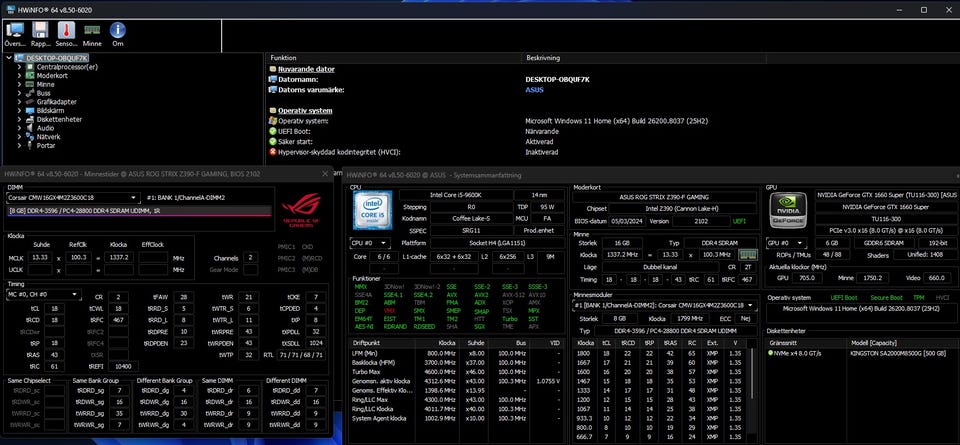Open the Sensorer thermometer icon
This screenshot has height=445, width=960.
pos(66,34)
